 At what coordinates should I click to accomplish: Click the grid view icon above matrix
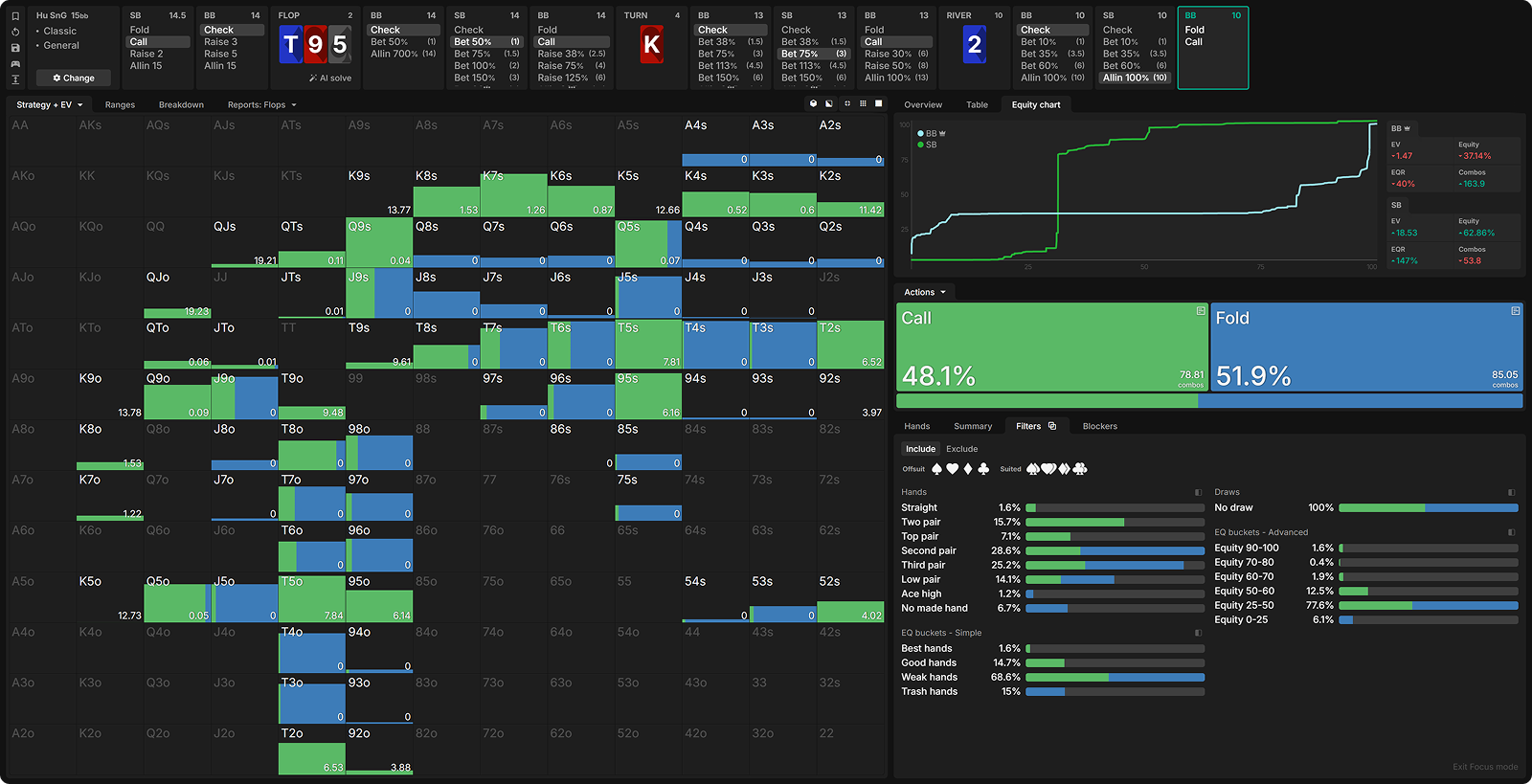[x=863, y=103]
